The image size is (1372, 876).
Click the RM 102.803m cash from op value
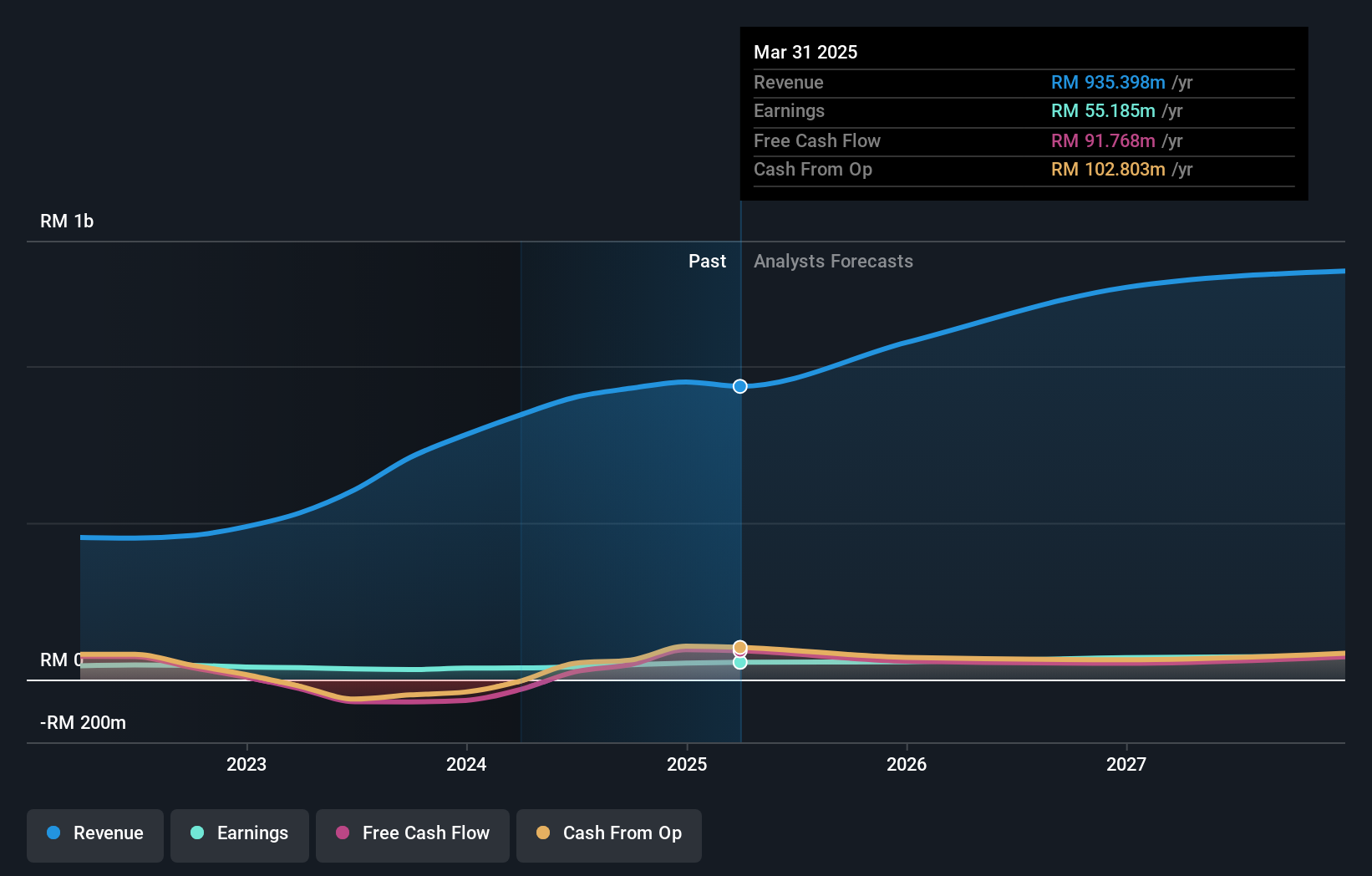1108,169
